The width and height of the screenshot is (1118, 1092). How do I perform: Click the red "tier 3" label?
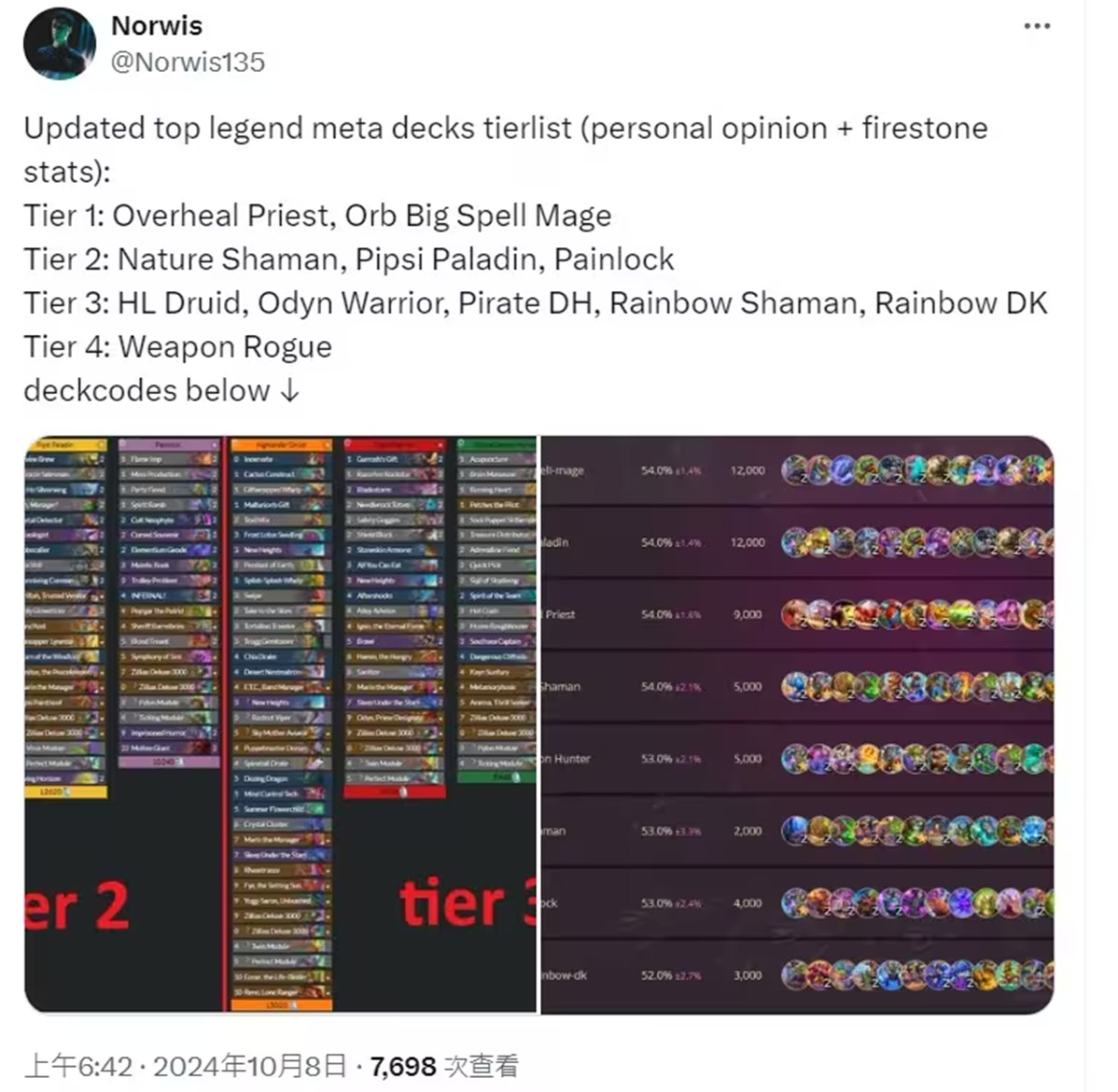pos(468,903)
